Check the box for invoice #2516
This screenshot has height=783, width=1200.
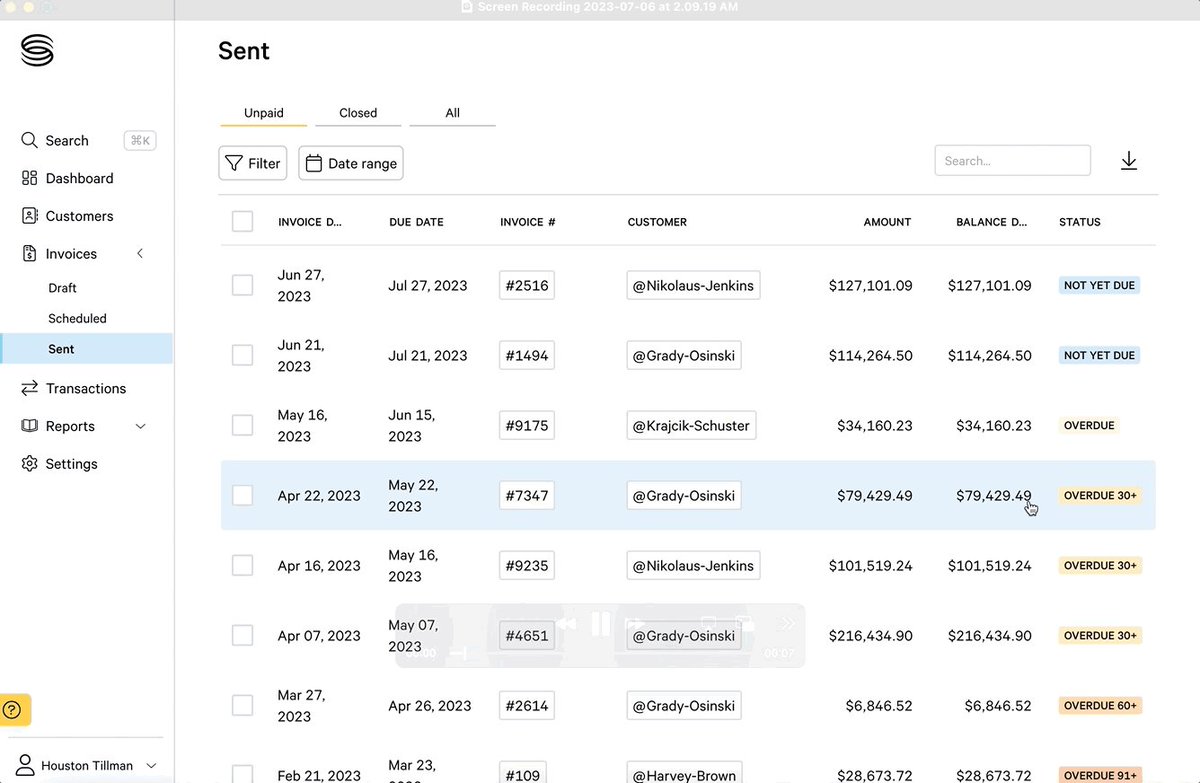pyautogui.click(x=242, y=285)
